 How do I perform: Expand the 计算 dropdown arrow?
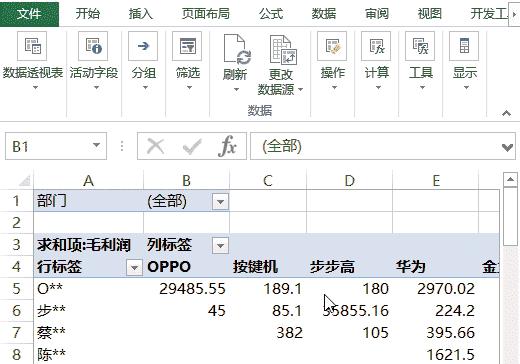pos(378,88)
